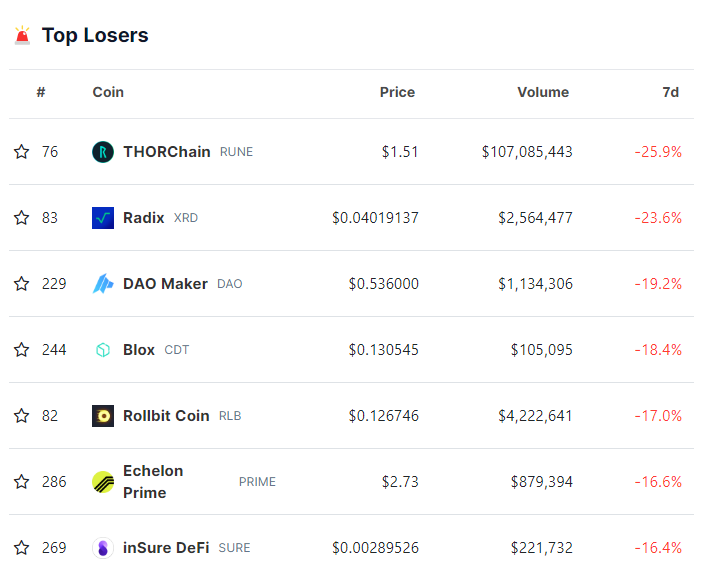This screenshot has width=723, height=579.
Task: Click the Rollbit Coin logo icon
Action: pyautogui.click(x=103, y=416)
